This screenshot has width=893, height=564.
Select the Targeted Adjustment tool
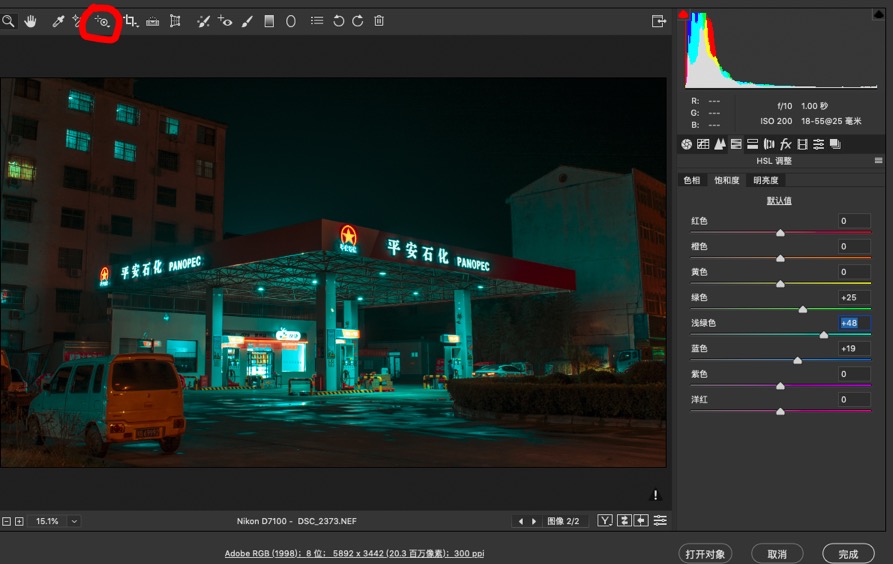coord(103,22)
